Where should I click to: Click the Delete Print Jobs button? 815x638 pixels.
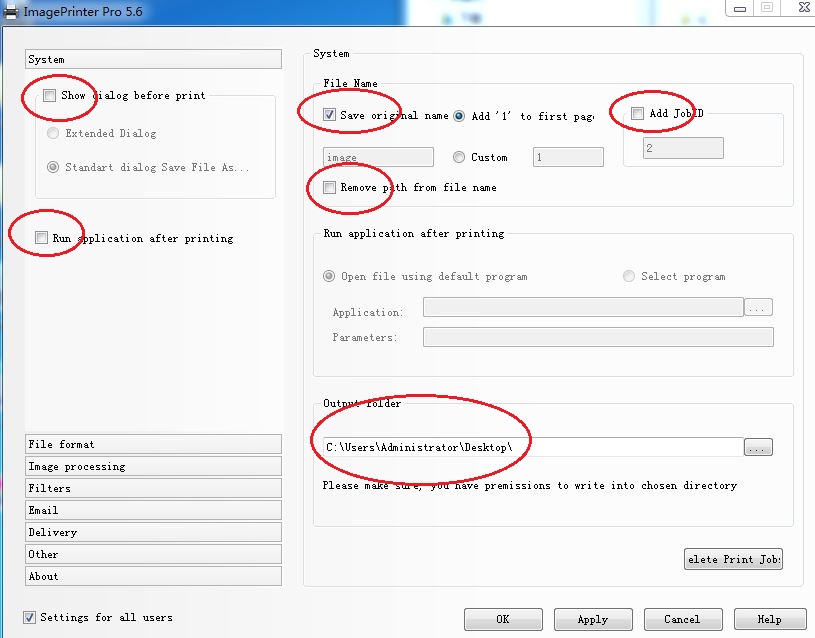tap(733, 559)
